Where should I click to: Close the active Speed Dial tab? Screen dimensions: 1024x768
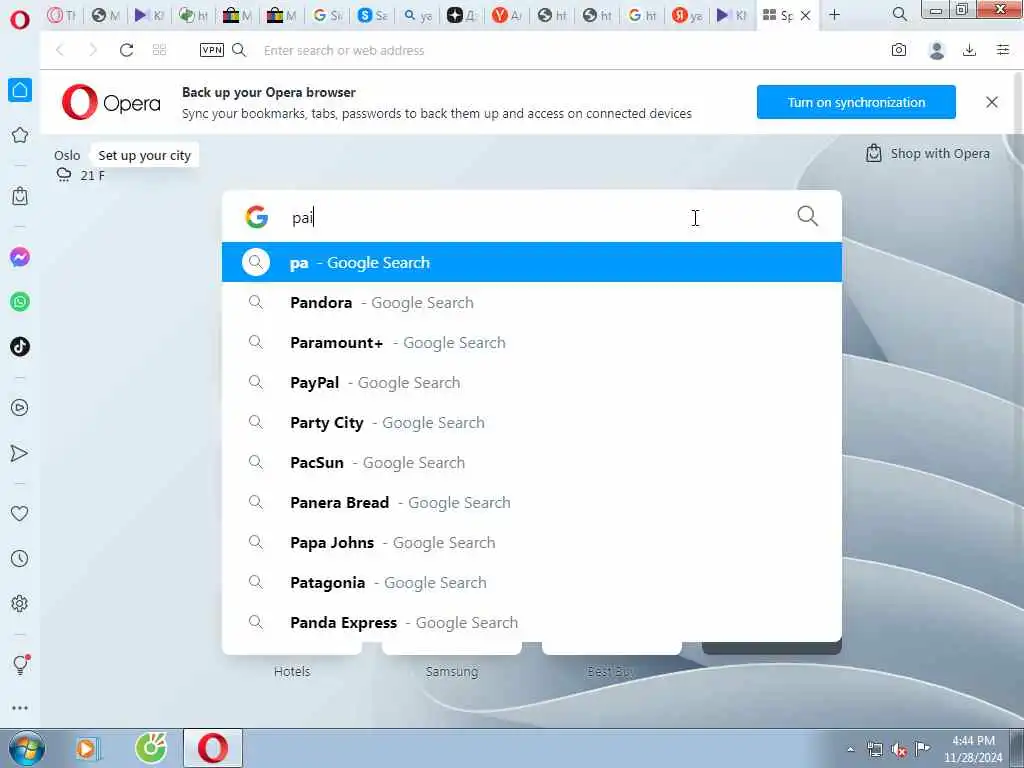click(x=805, y=15)
